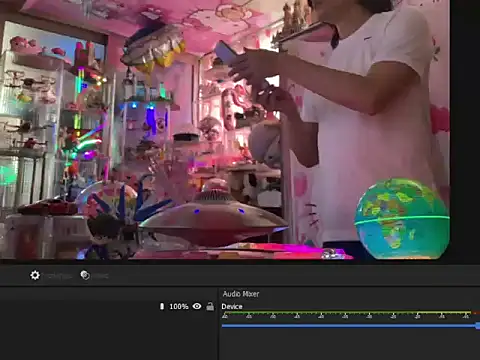
Task: Open the Filters icon beside Properties
Action: [85, 275]
